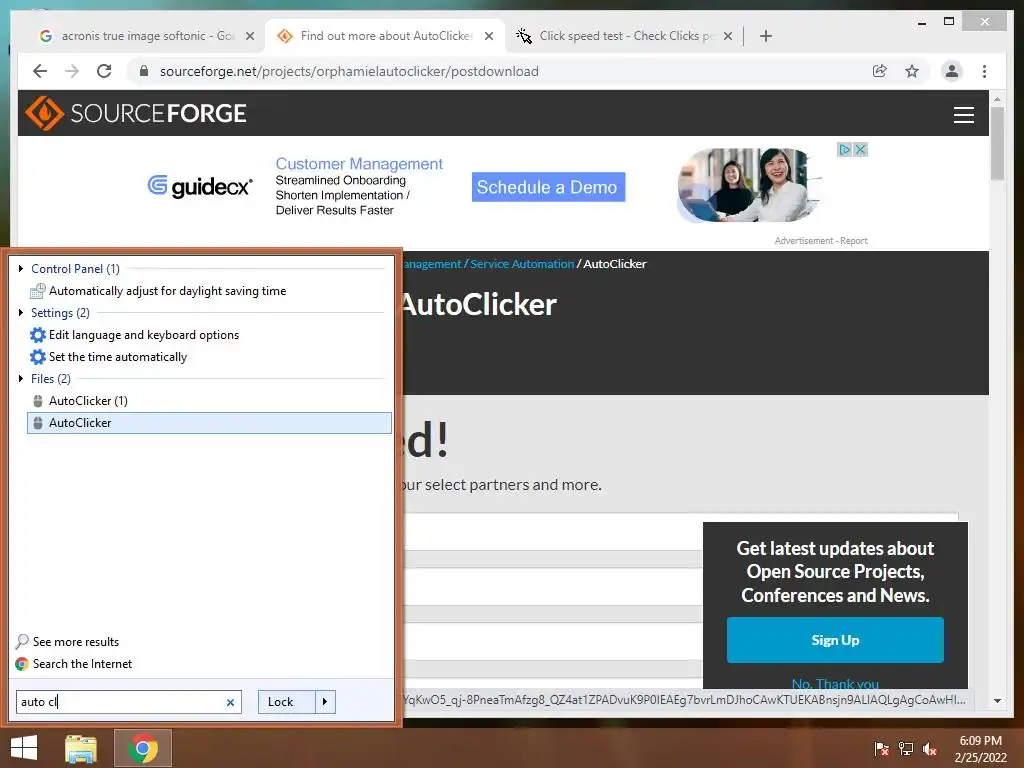Collapse the Control Panel (1) group
1024x768 pixels.
pyautogui.click(x=21, y=268)
